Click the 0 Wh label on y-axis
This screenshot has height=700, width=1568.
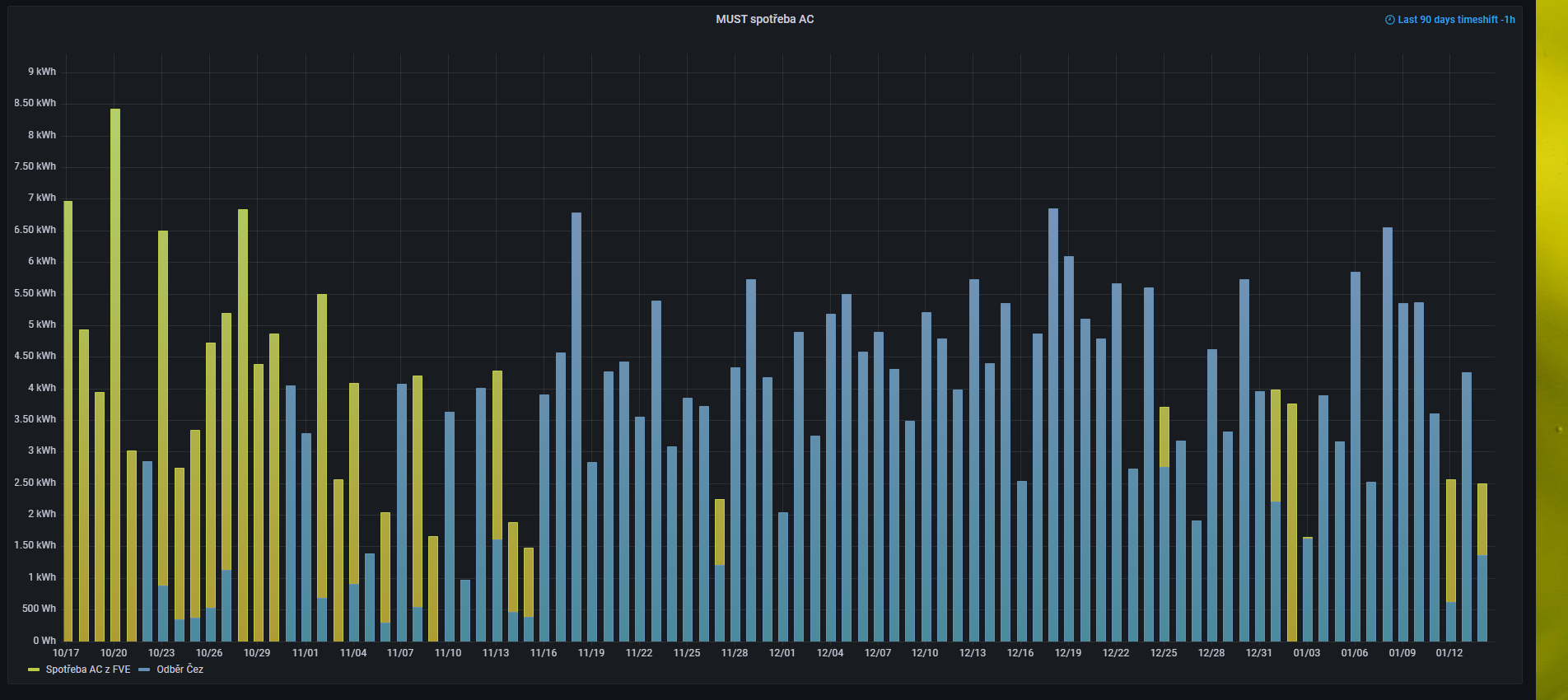click(44, 641)
